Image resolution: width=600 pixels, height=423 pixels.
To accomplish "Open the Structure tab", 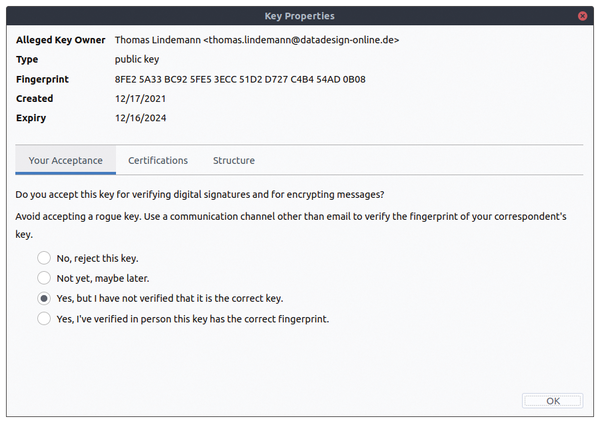I will pos(234,160).
